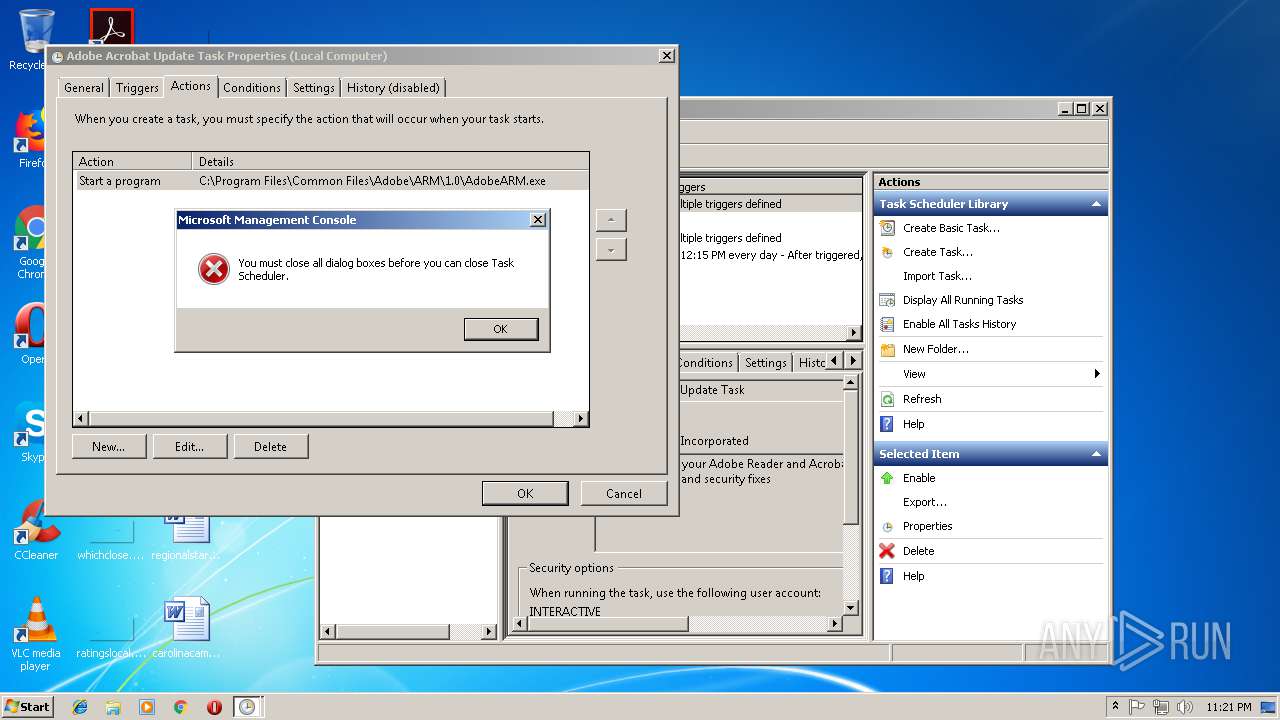Open Create Task in Actions pane
1280x720 pixels.
[x=937, y=252]
